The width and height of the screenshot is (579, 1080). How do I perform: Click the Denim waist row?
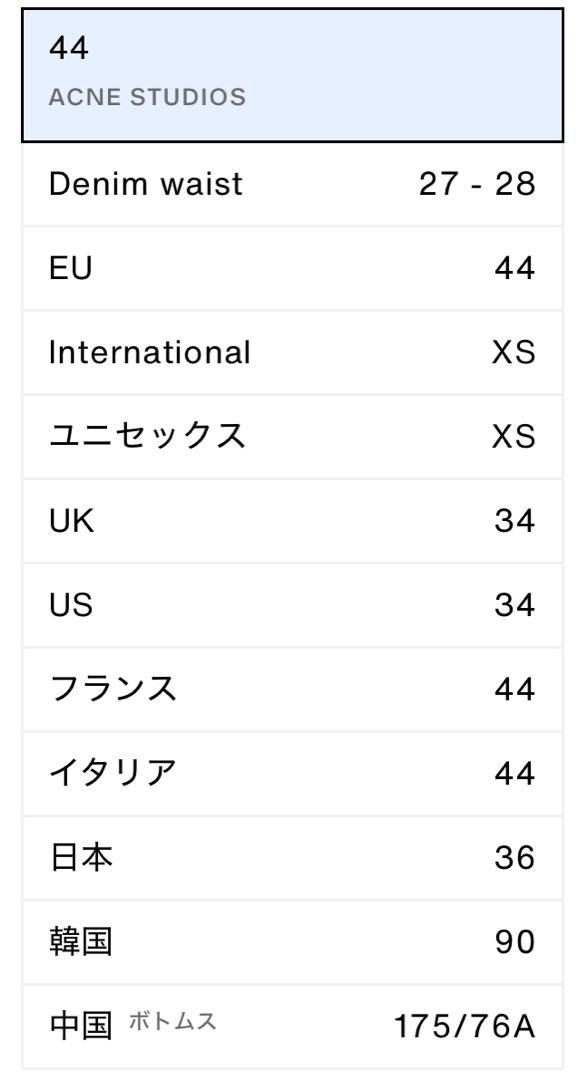pyautogui.click(x=293, y=184)
